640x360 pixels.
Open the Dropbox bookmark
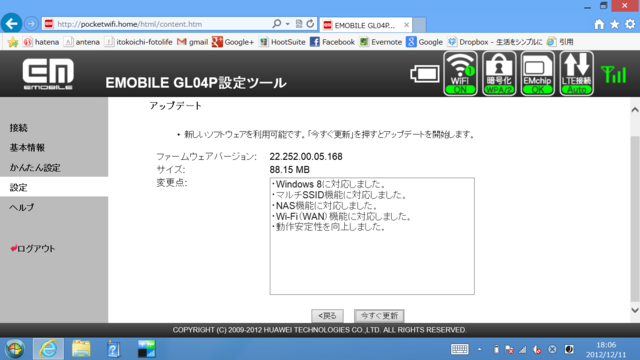pos(495,42)
